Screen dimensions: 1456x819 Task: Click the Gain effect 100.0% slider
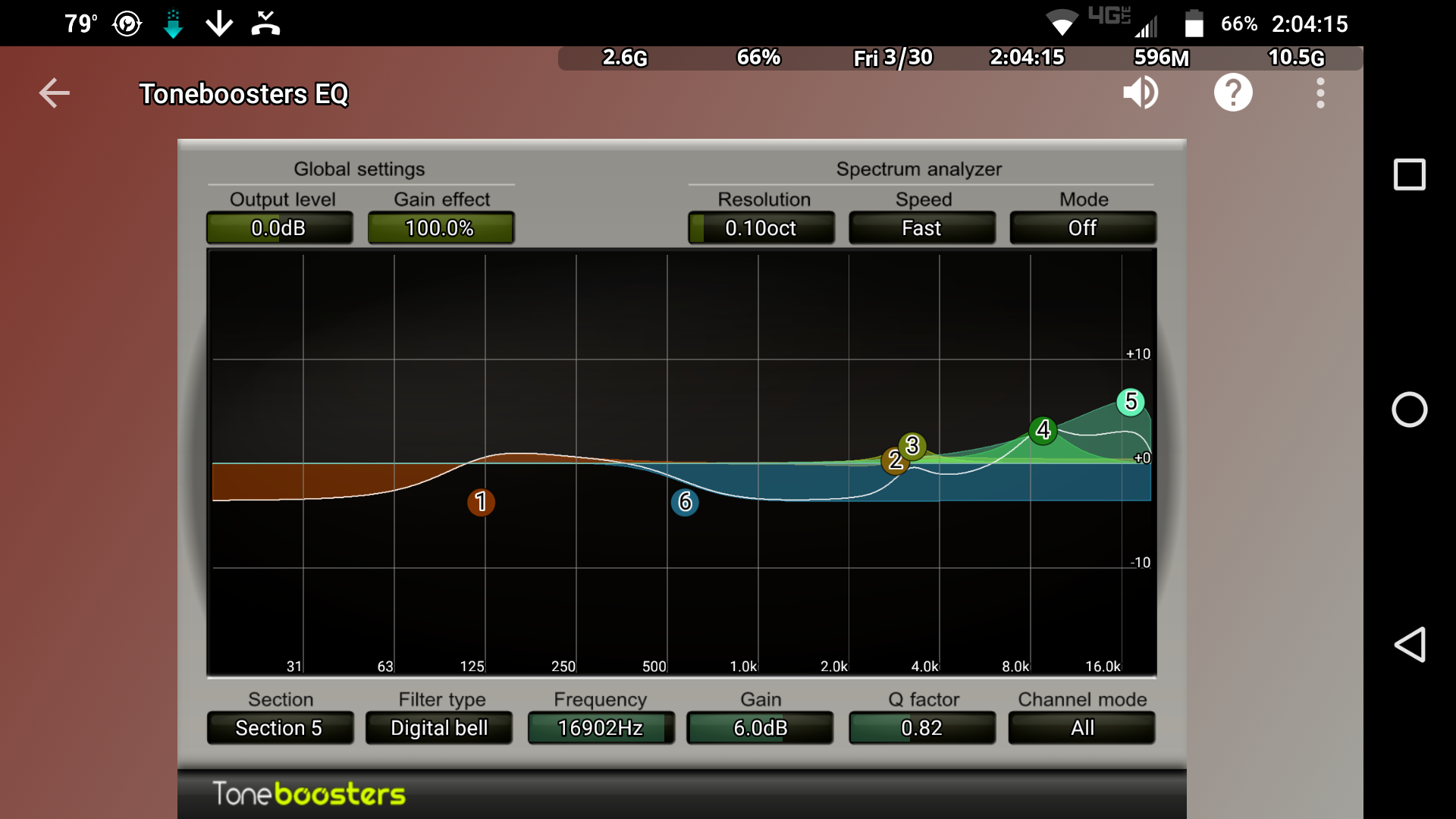pyautogui.click(x=440, y=228)
